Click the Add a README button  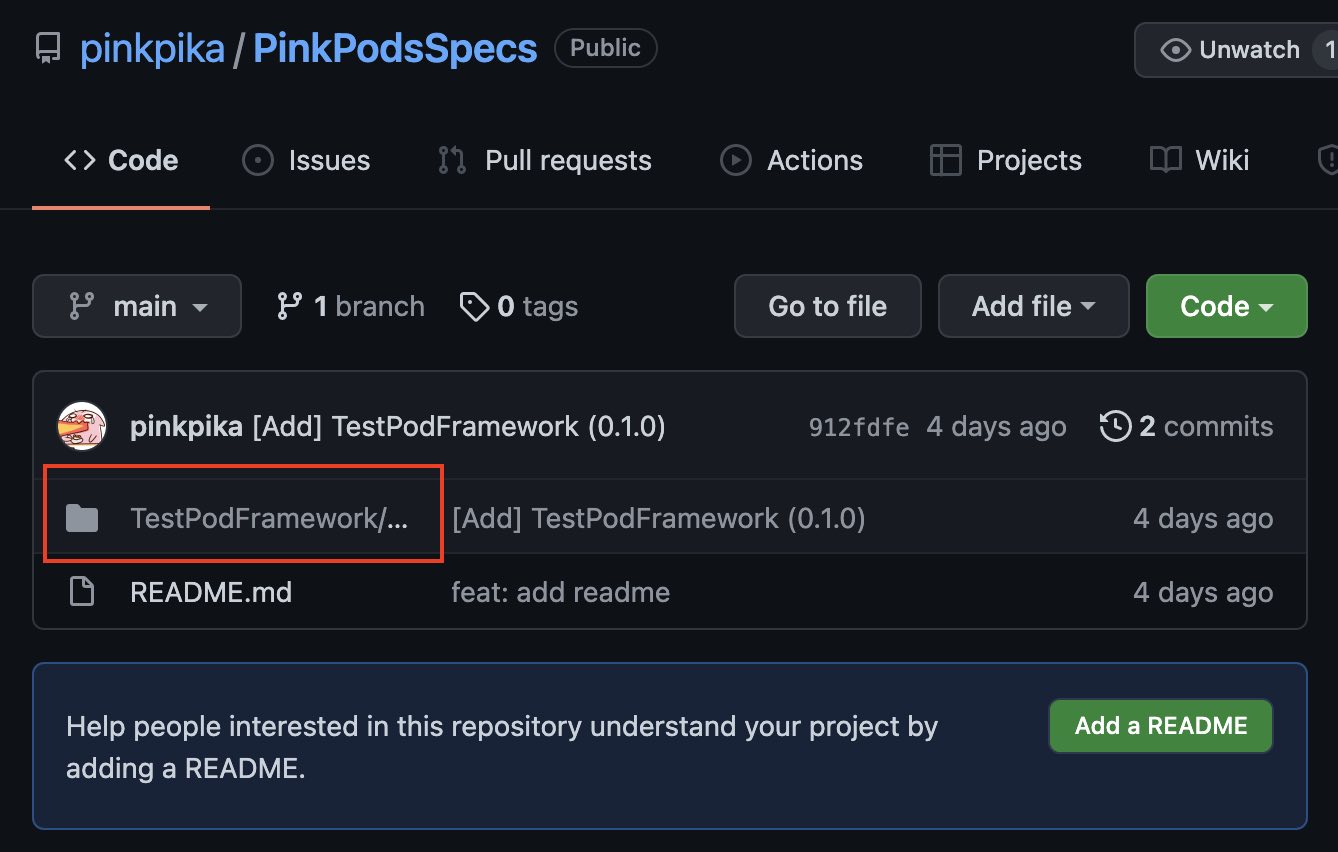point(1160,726)
